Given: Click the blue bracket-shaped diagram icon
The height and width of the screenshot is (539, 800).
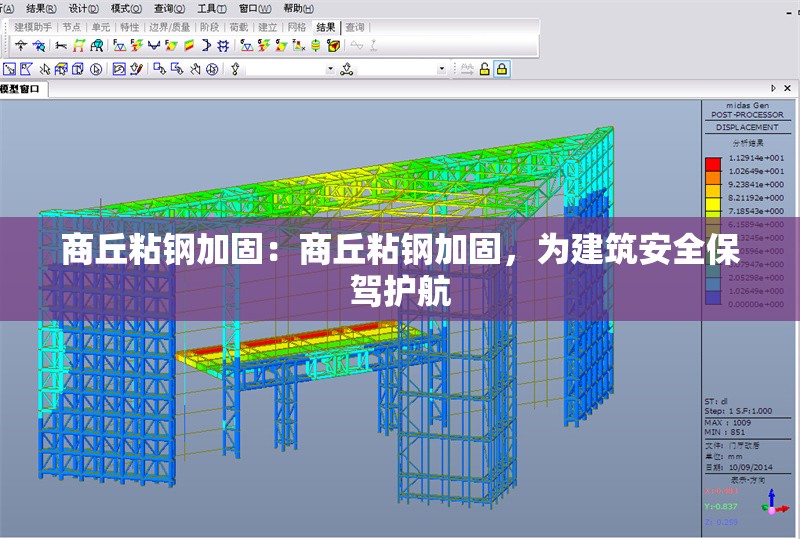Looking at the screenshot, I should 206,46.
